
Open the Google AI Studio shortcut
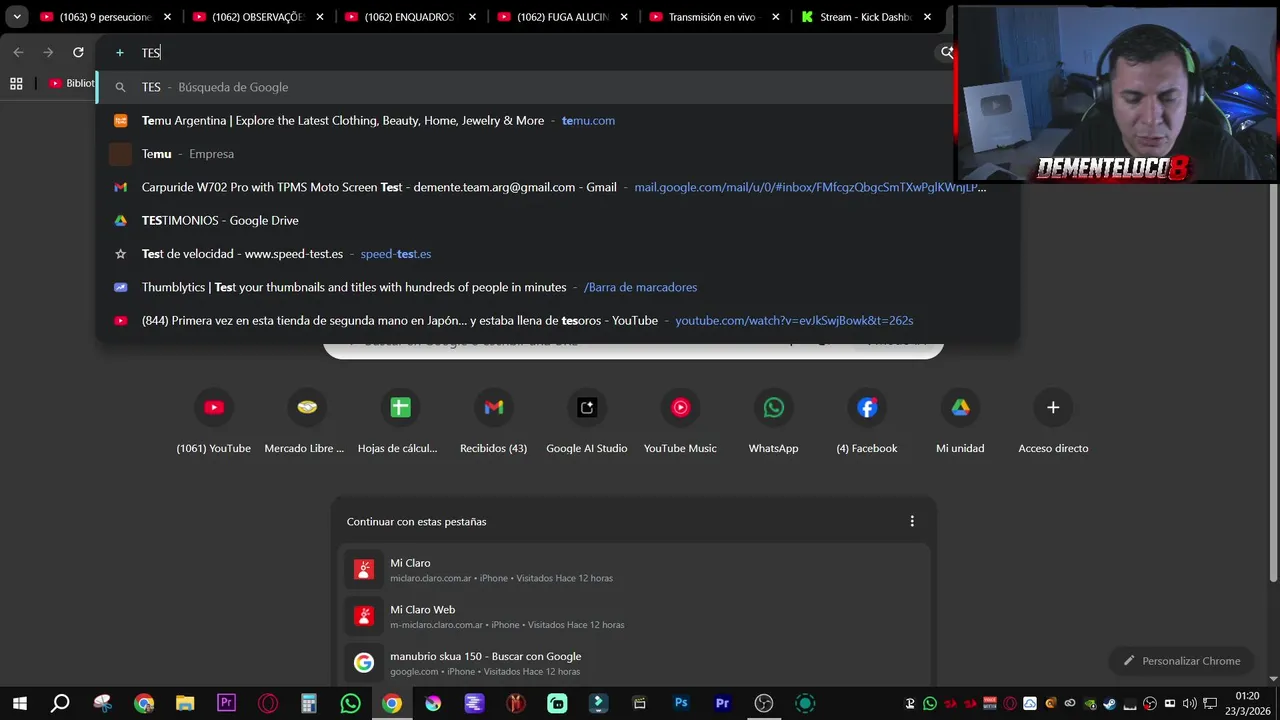coord(586,421)
